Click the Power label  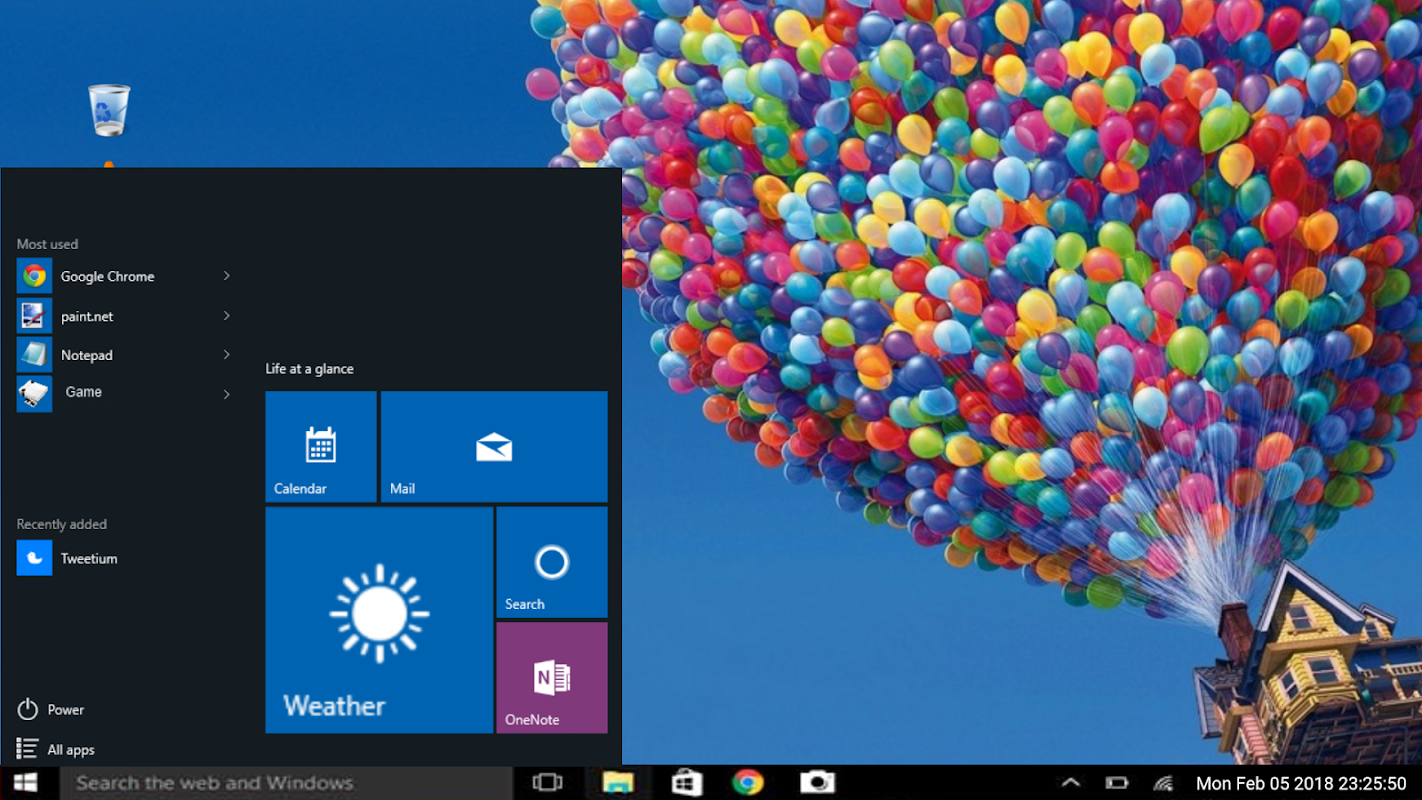pos(66,710)
